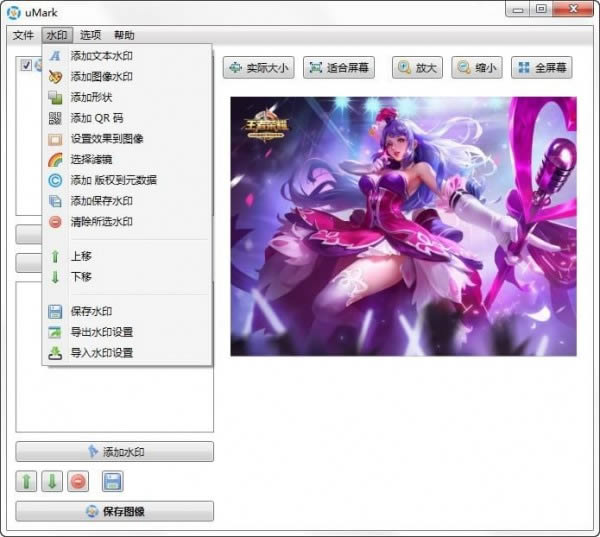Click the red remove icon in menu
Image resolution: width=600 pixels, height=537 pixels.
pos(55,222)
